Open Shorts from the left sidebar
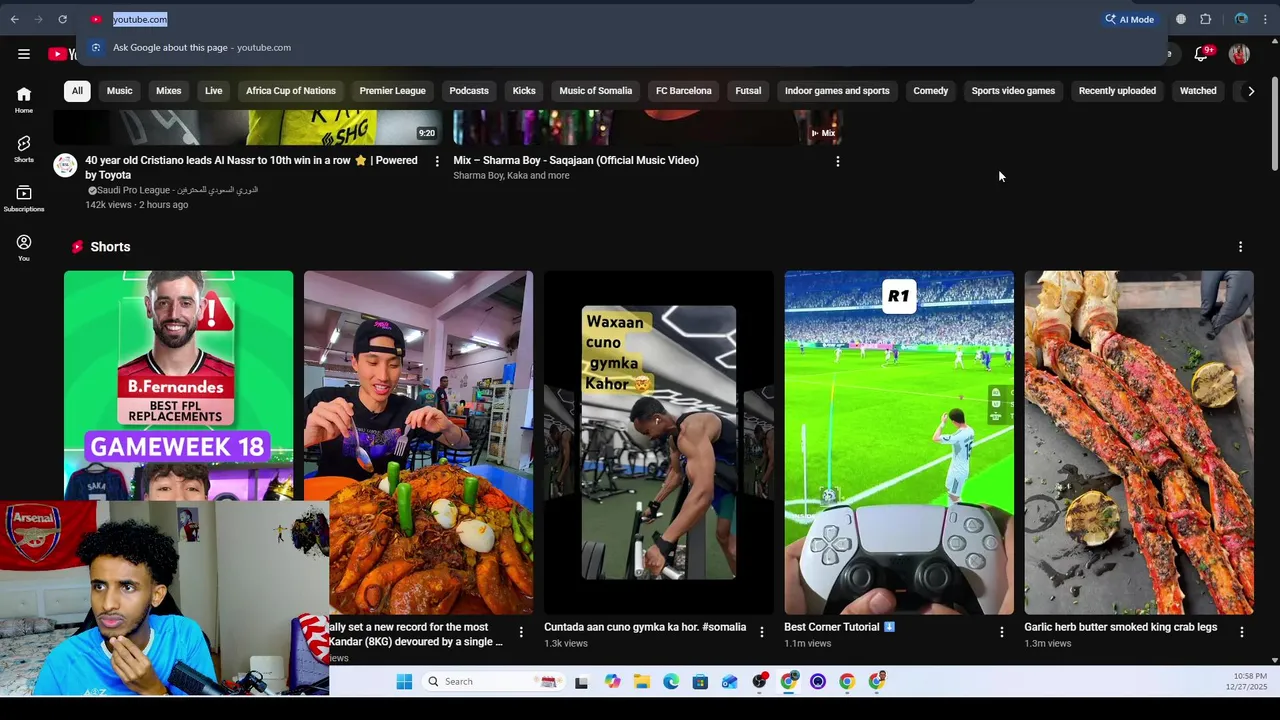1280x720 pixels. tap(24, 149)
